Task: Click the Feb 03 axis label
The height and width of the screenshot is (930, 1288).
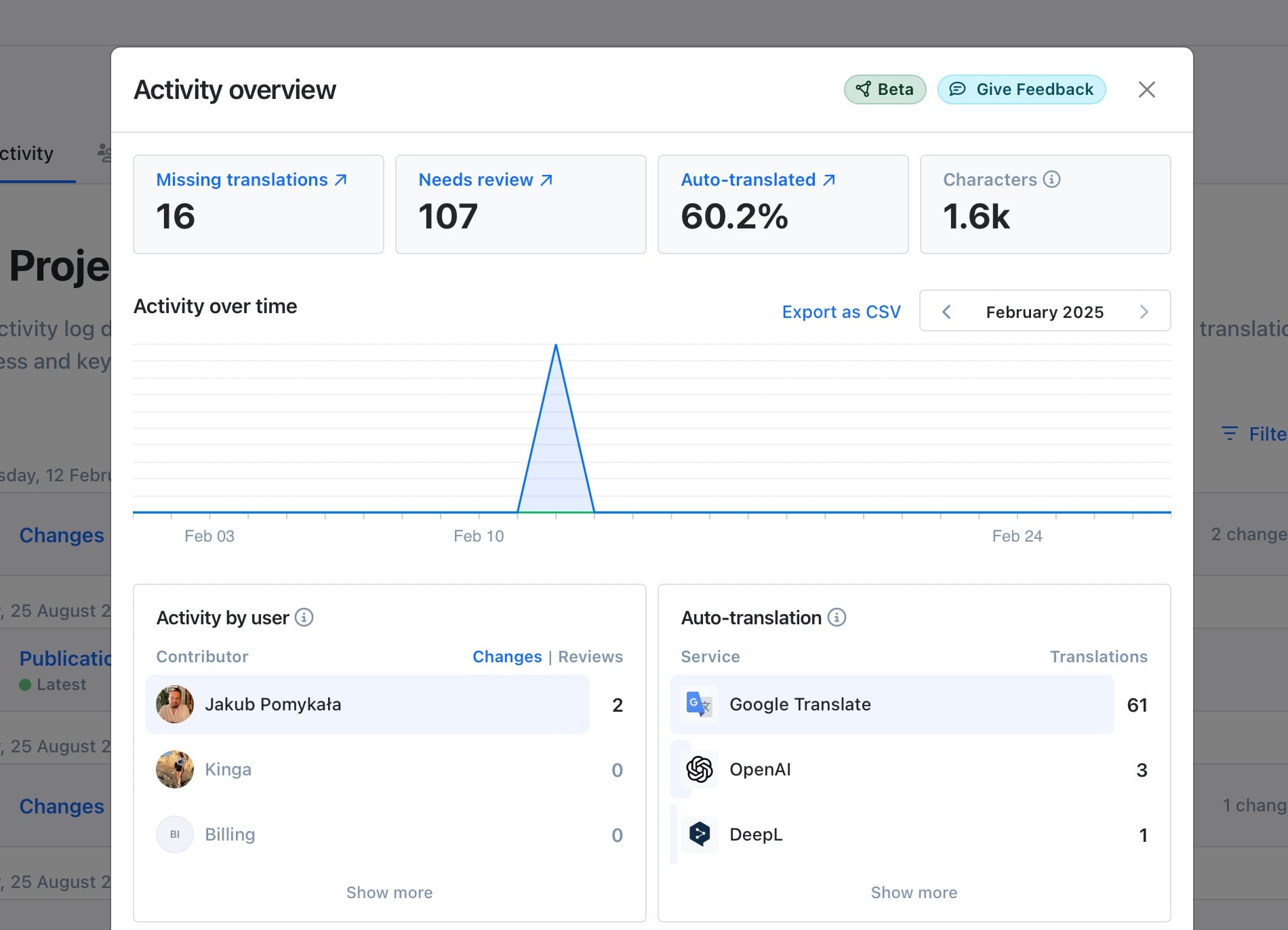Action: [209, 536]
